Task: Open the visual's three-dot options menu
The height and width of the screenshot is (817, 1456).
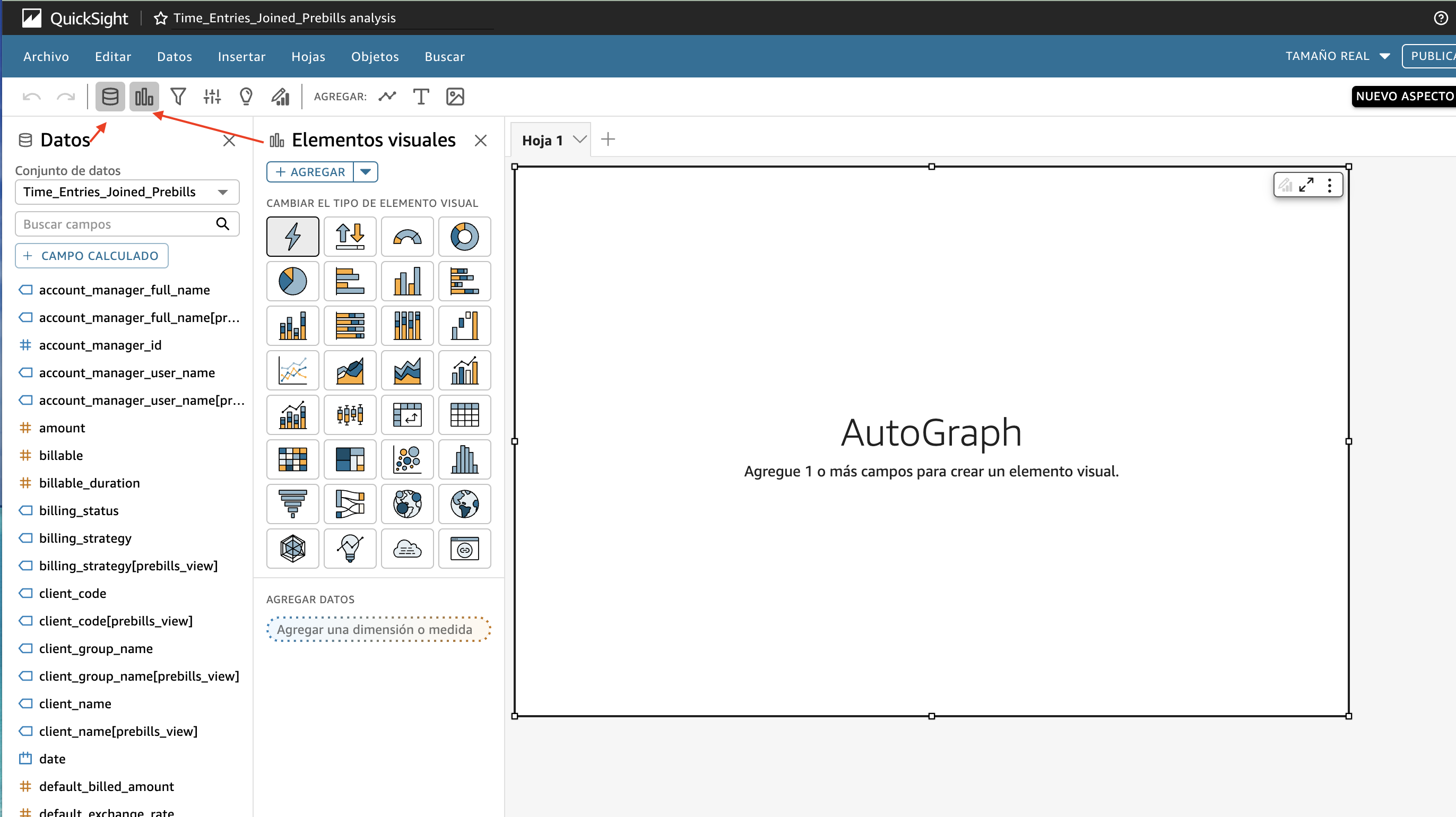Action: tap(1329, 185)
